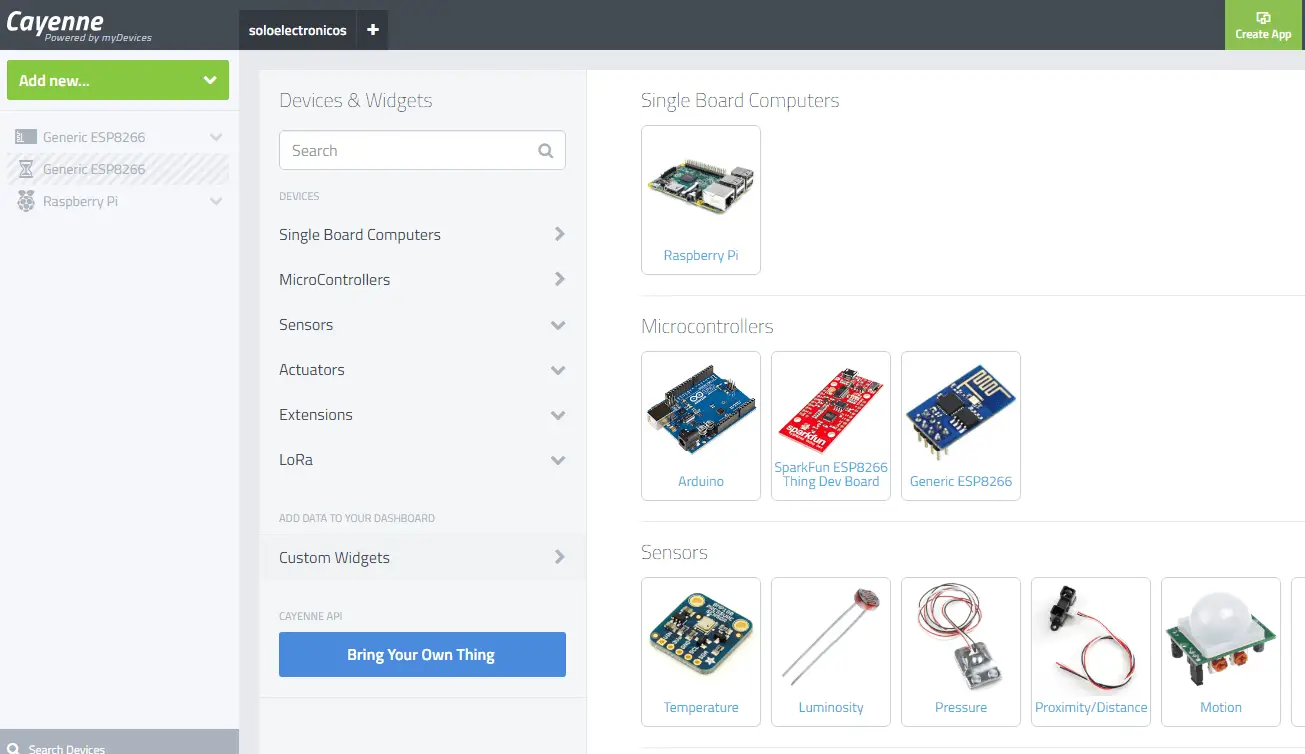The width and height of the screenshot is (1305, 754).
Task: Click the Devices & Widgets title
Action: (356, 101)
